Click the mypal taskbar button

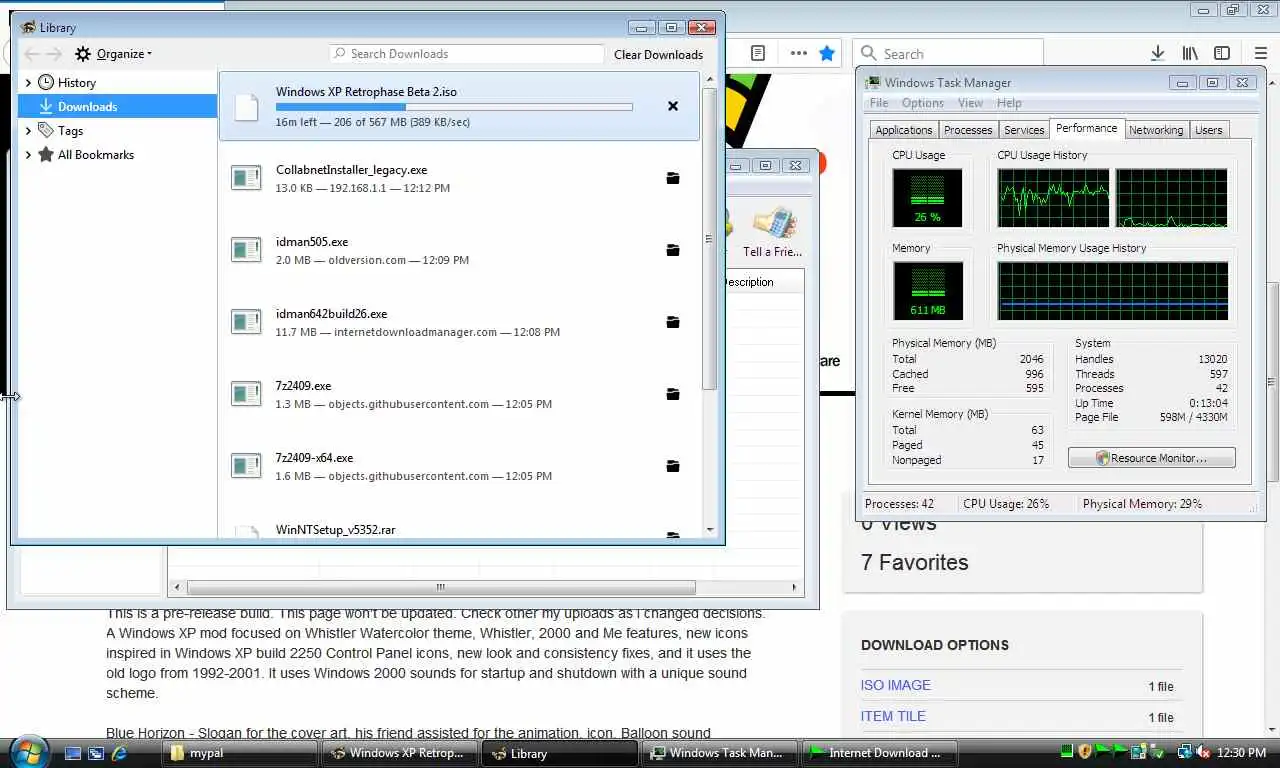tap(241, 753)
